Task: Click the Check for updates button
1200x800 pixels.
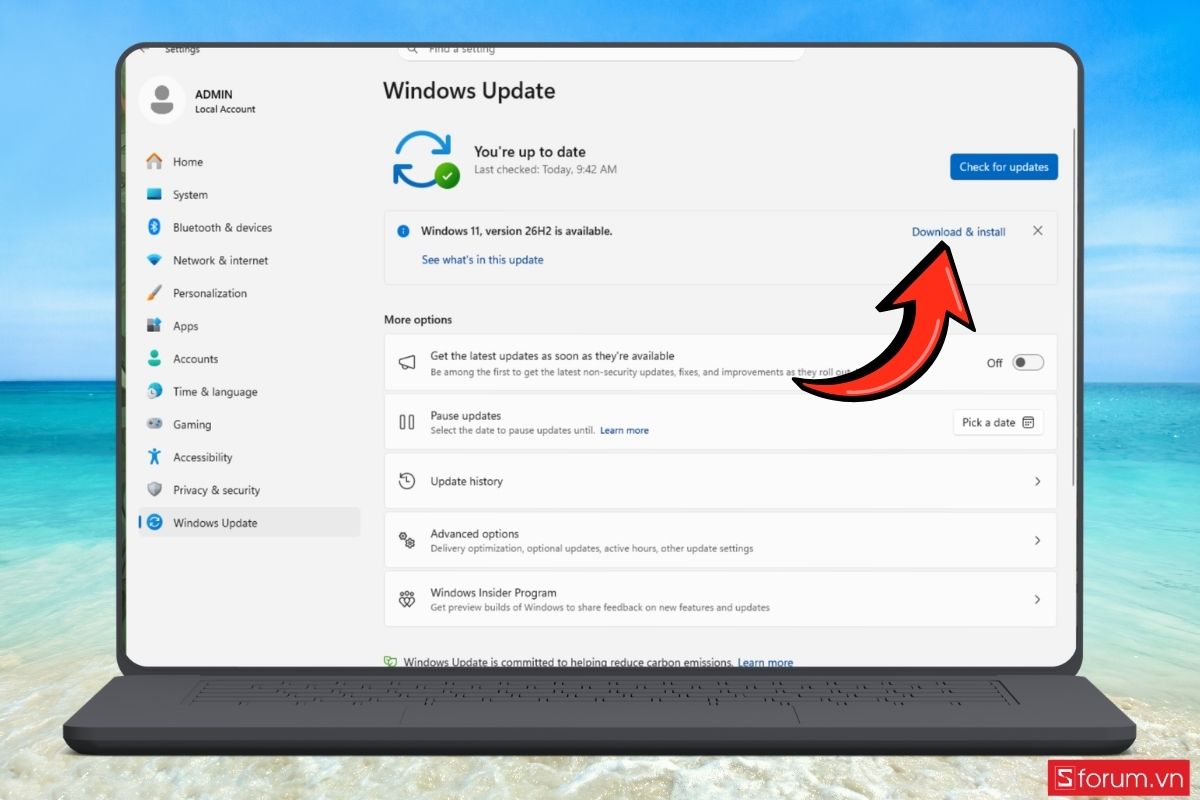Action: [1004, 167]
